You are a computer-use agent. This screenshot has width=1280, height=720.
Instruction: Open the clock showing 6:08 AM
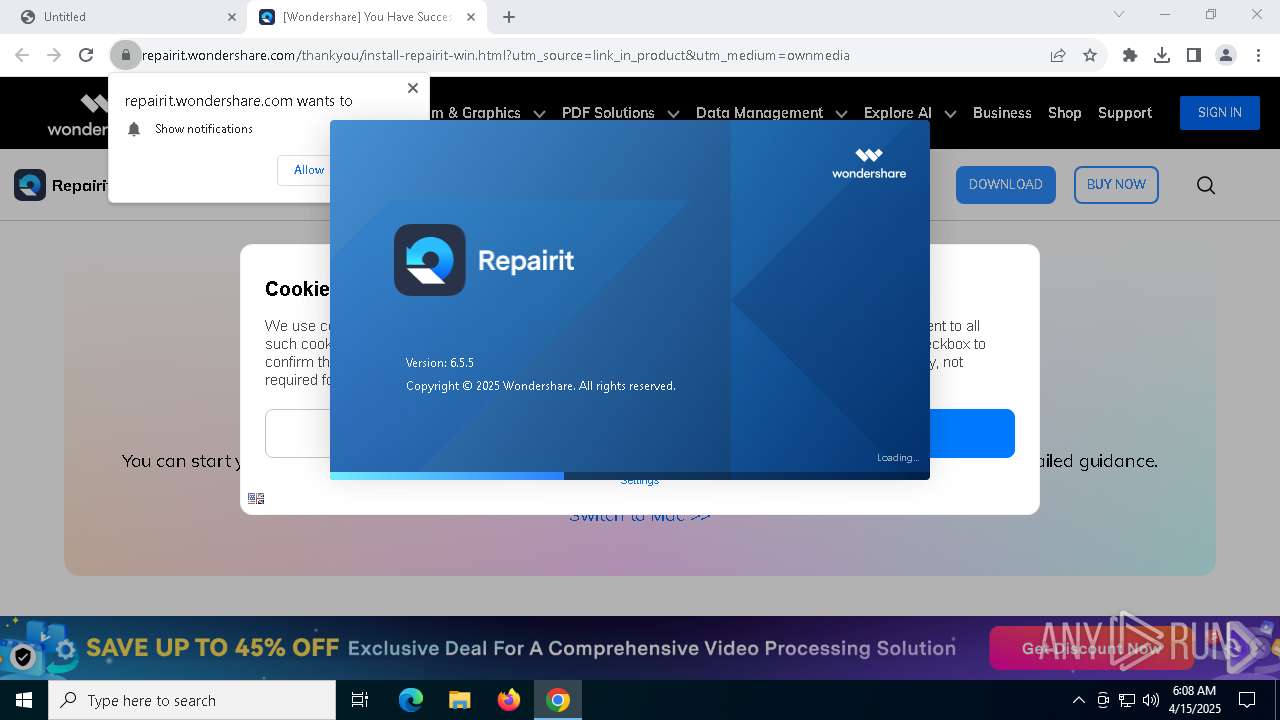click(x=1193, y=700)
